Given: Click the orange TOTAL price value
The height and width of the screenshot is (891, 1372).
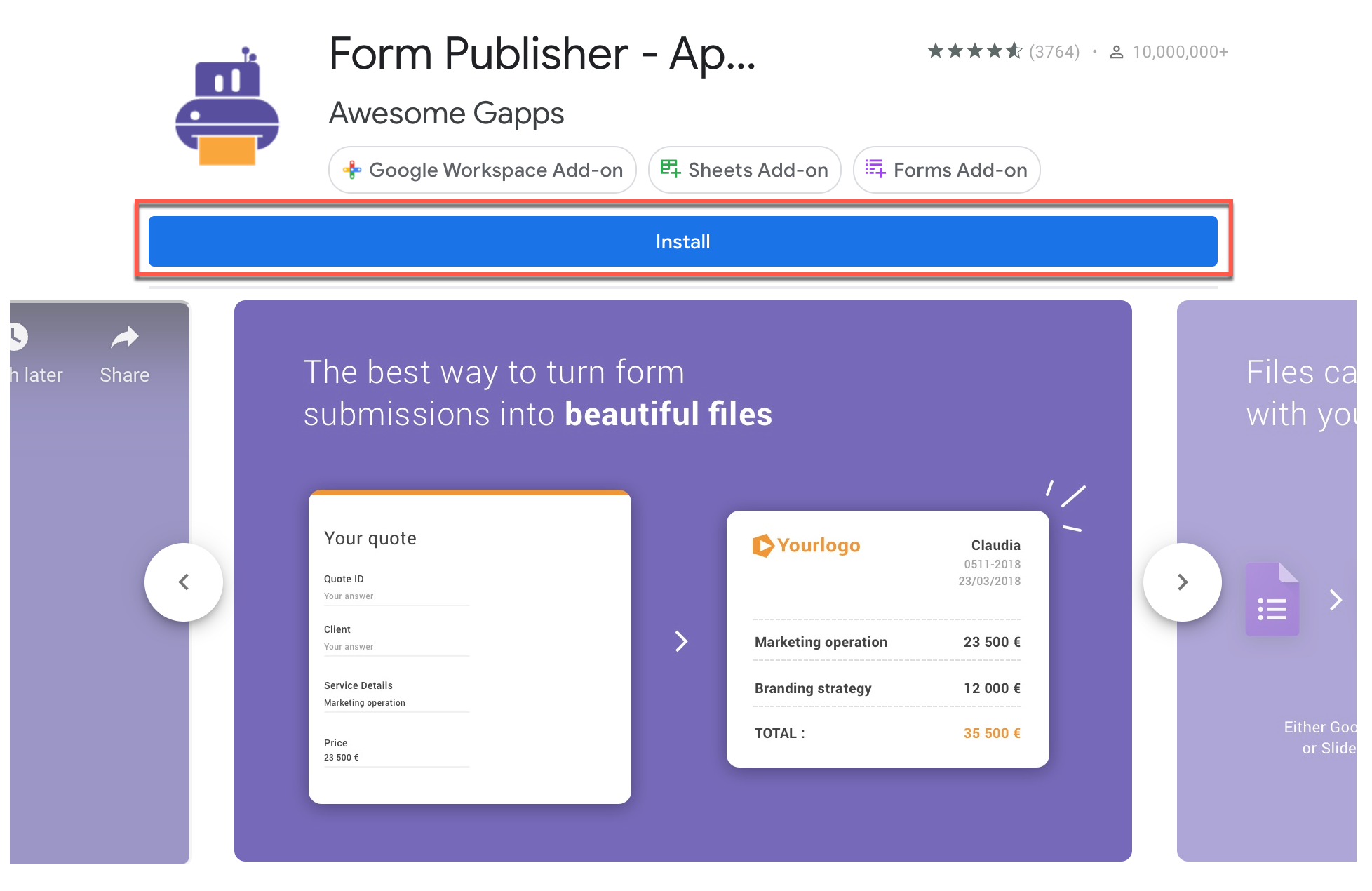Looking at the screenshot, I should (x=991, y=732).
